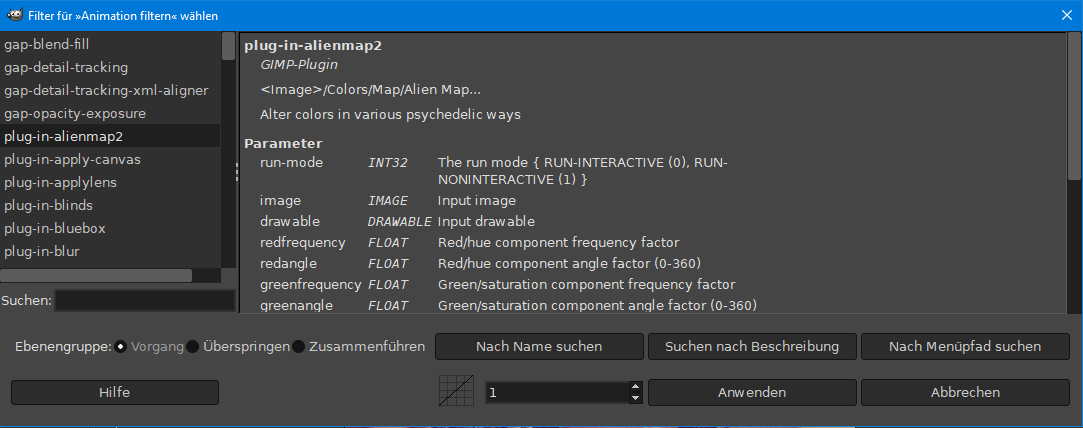Click the pane divider handle between list and description
Image resolution: width=1083 pixels, height=428 pixels.
pyautogui.click(x=237, y=171)
